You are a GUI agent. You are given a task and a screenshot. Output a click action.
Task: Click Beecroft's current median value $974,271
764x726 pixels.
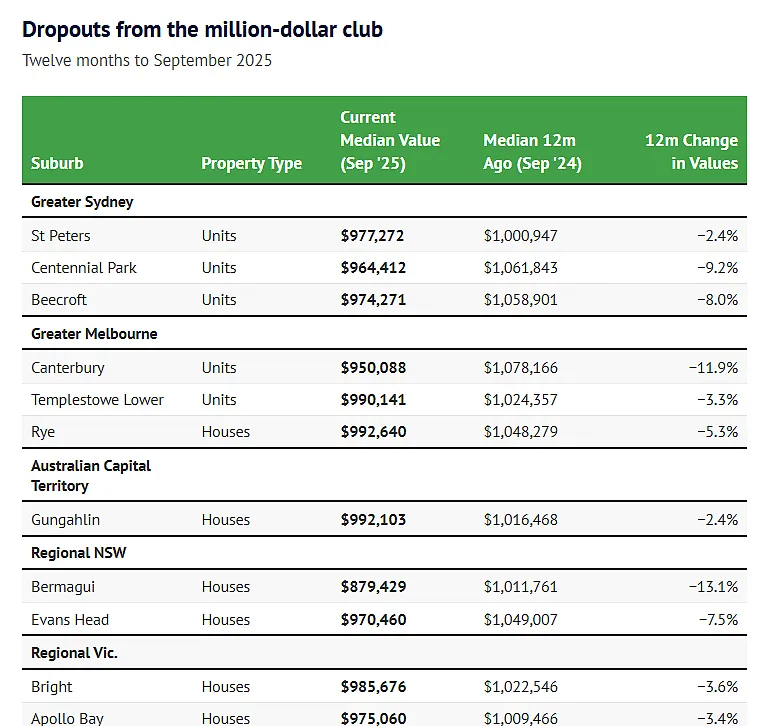coord(372,299)
